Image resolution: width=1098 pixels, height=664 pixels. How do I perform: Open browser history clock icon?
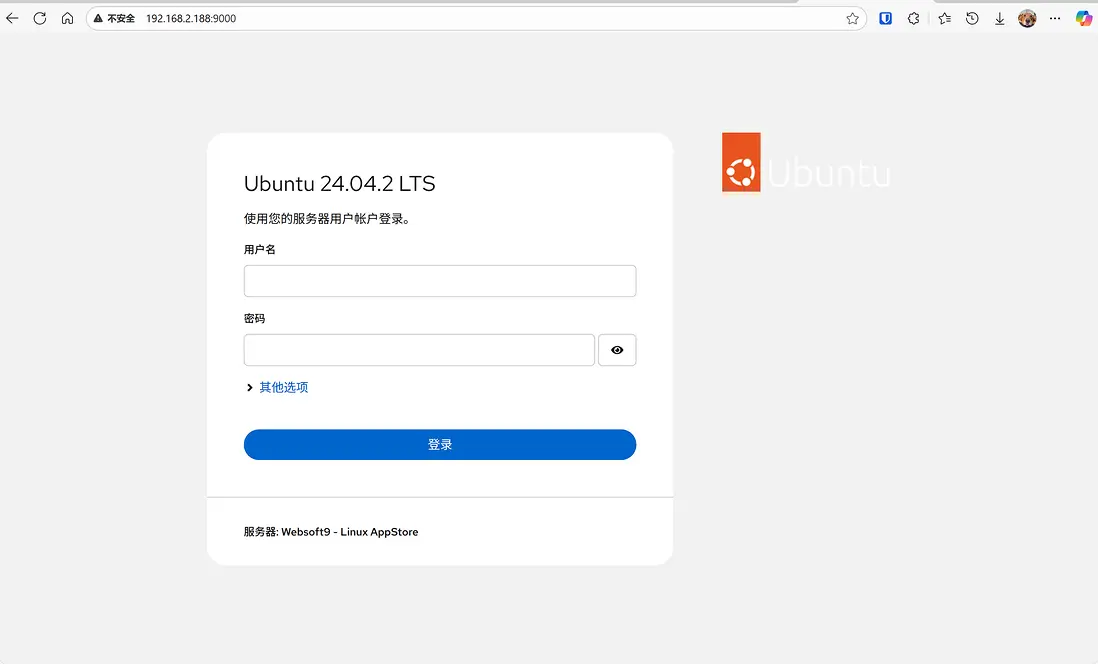pyautogui.click(x=972, y=18)
